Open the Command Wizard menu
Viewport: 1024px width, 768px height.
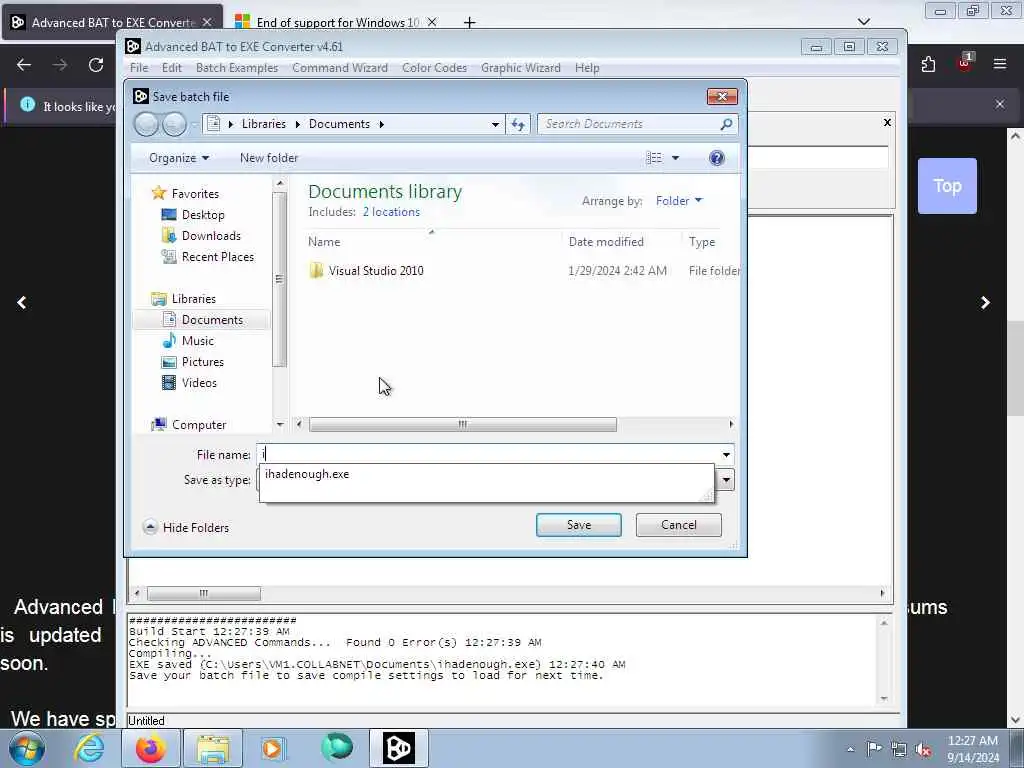(340, 68)
